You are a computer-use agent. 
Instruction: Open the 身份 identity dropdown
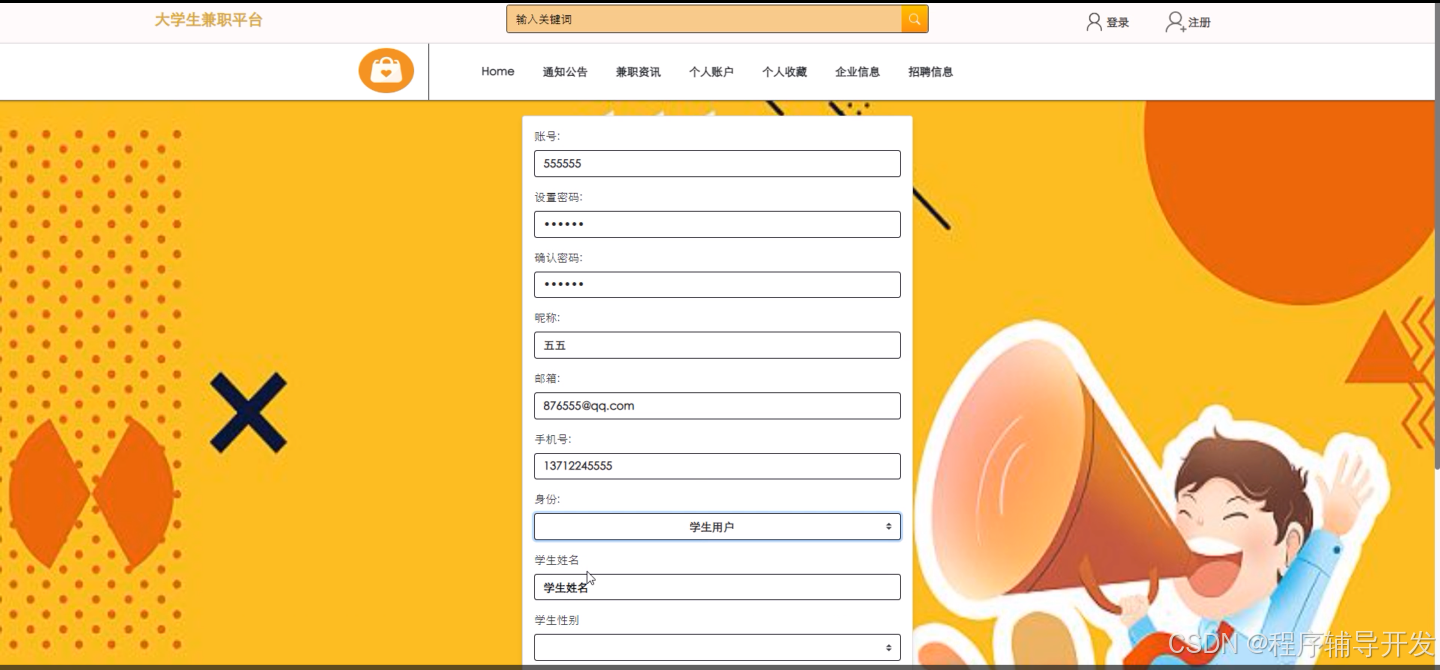click(717, 527)
